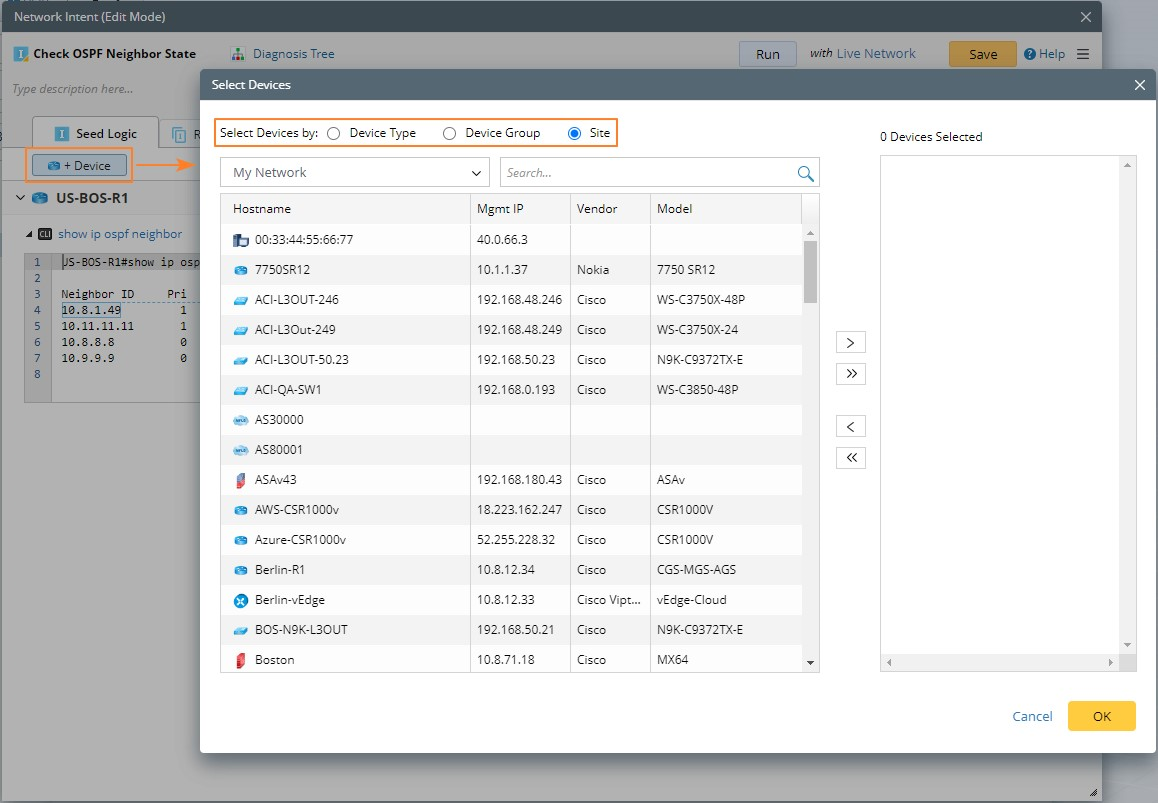Click the OK button

(x=1101, y=716)
